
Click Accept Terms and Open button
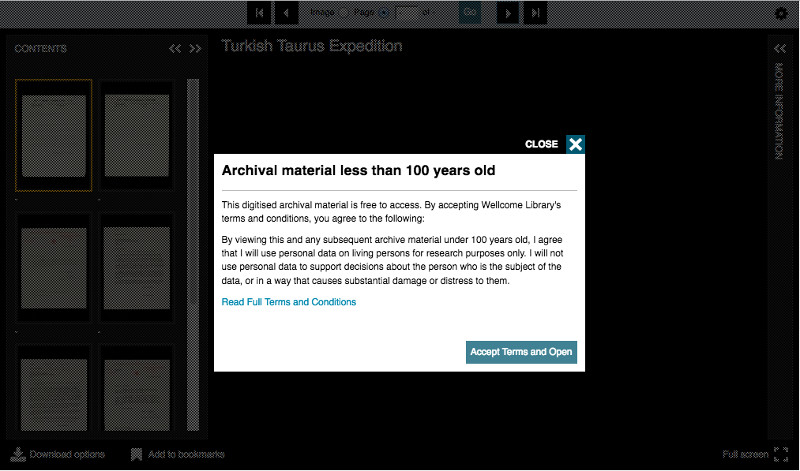(x=521, y=352)
